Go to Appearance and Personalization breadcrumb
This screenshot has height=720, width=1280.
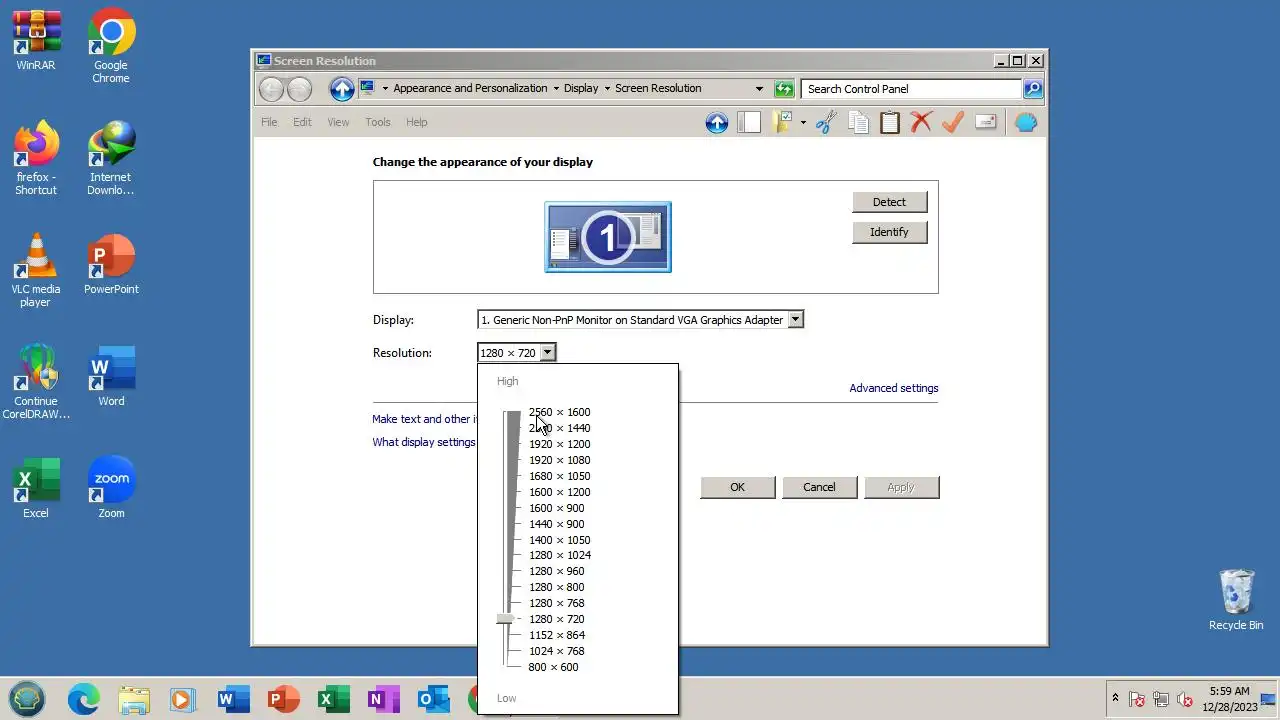tap(470, 89)
